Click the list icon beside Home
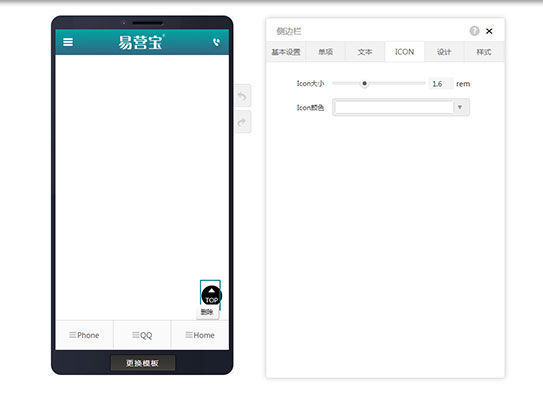The height and width of the screenshot is (393, 543). [189, 335]
